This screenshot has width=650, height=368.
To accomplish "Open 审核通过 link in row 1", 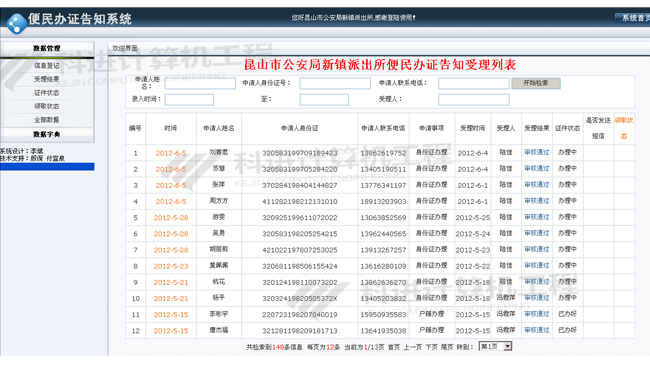I will pyautogui.click(x=536, y=153).
